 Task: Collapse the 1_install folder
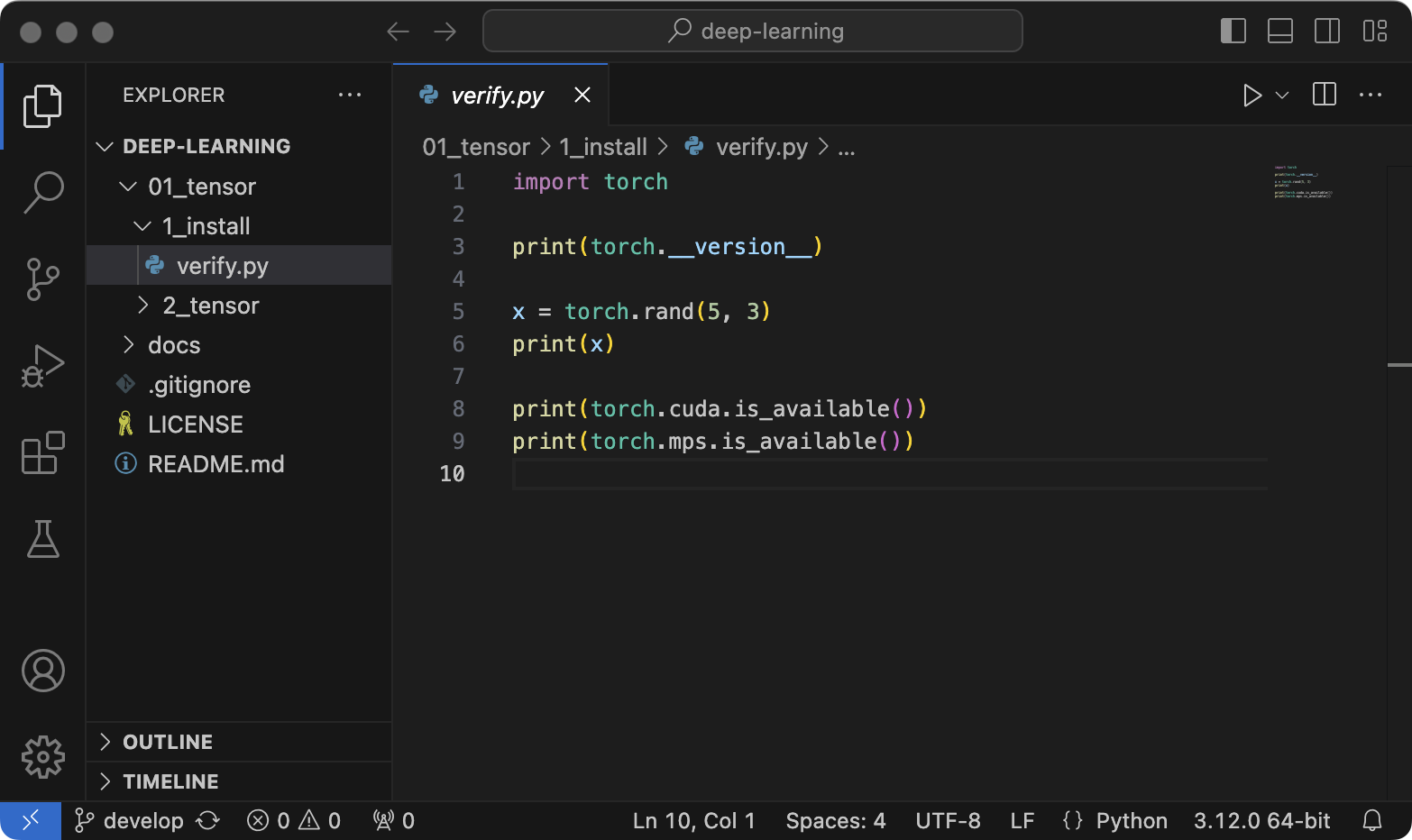tap(142, 226)
